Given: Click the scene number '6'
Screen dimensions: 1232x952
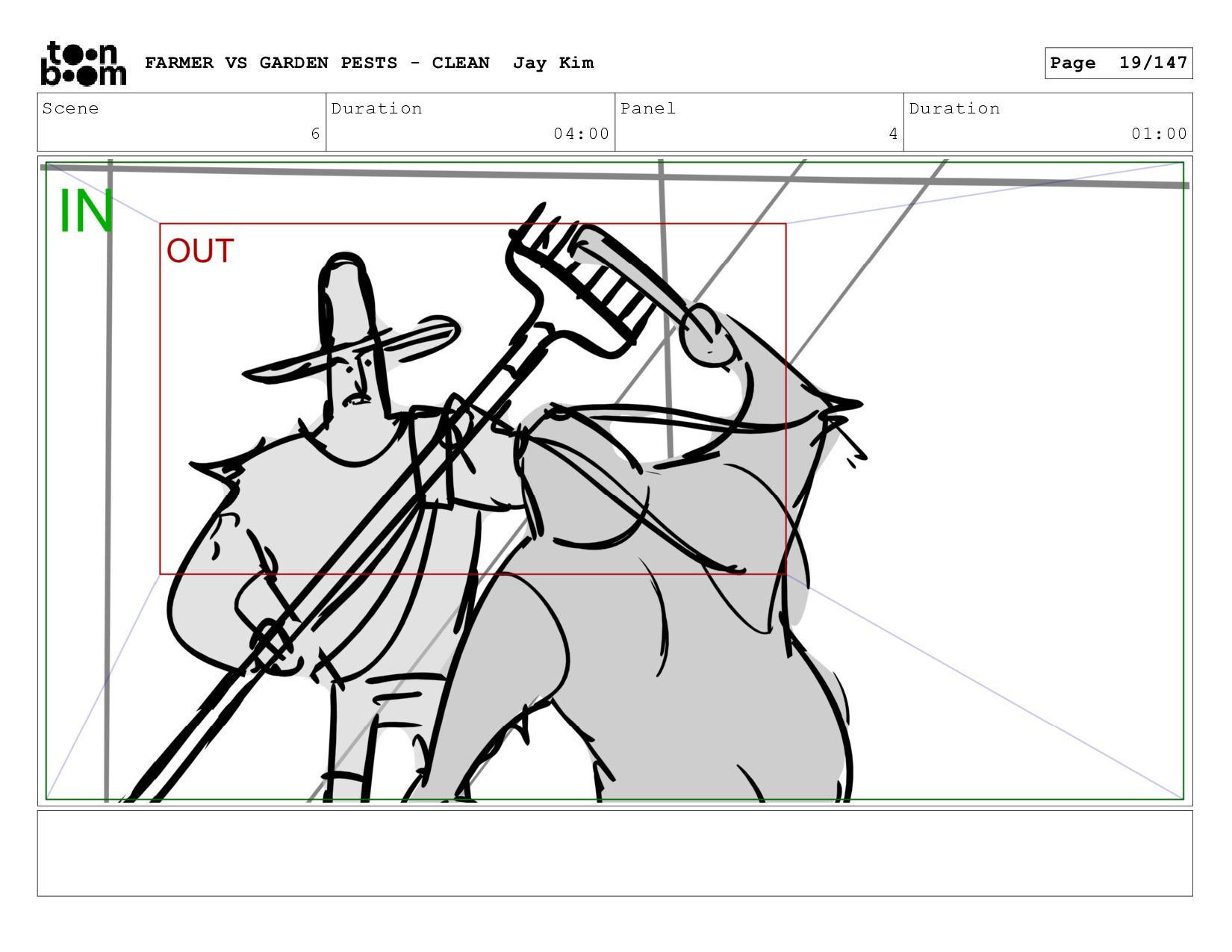Looking at the screenshot, I should tap(315, 134).
